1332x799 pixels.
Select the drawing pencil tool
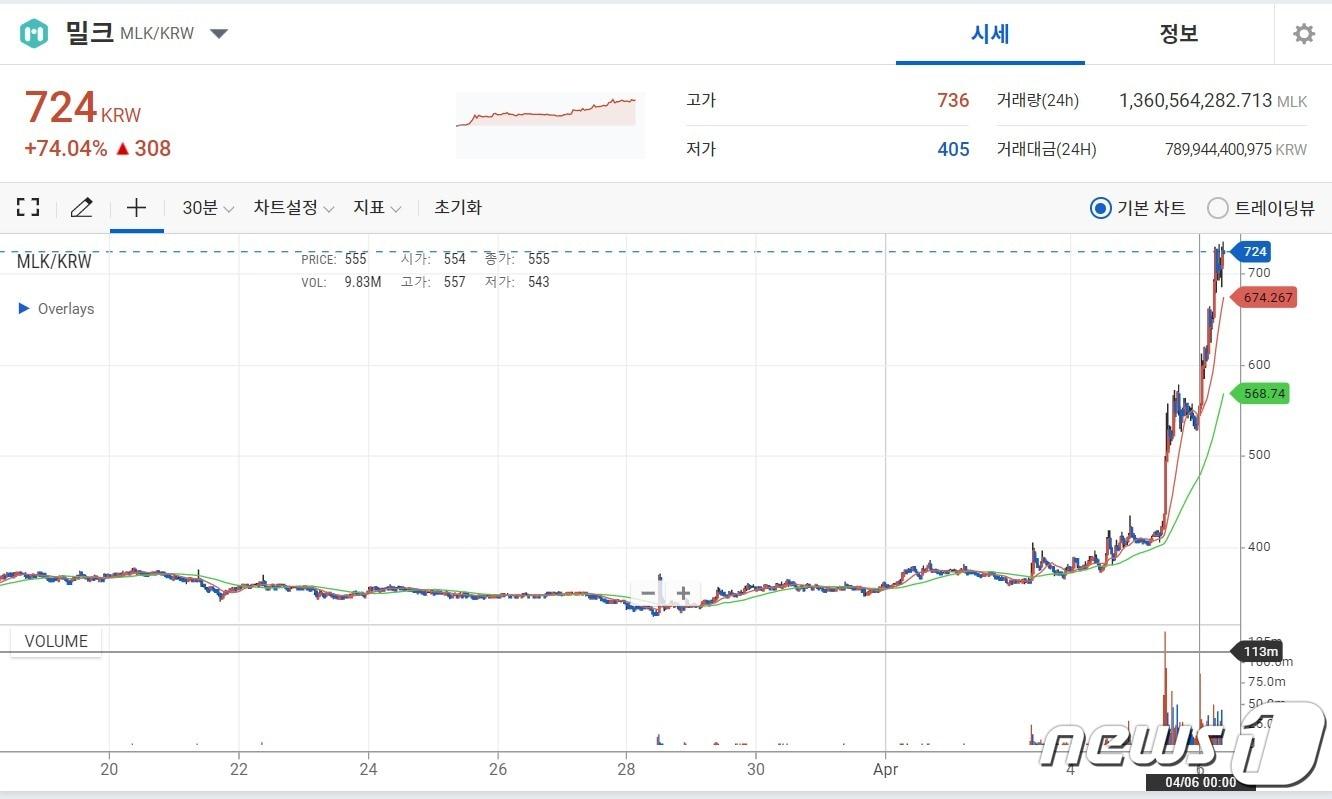(x=80, y=207)
